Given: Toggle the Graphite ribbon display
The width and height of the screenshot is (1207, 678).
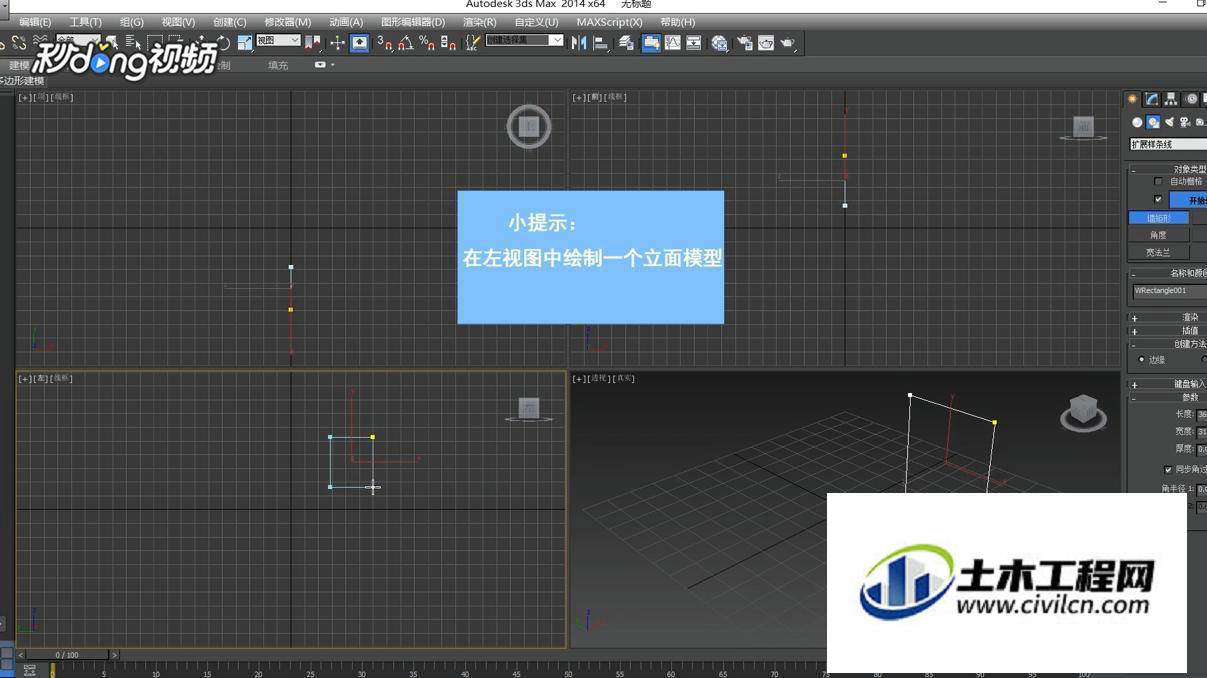Looking at the screenshot, I should 651,42.
